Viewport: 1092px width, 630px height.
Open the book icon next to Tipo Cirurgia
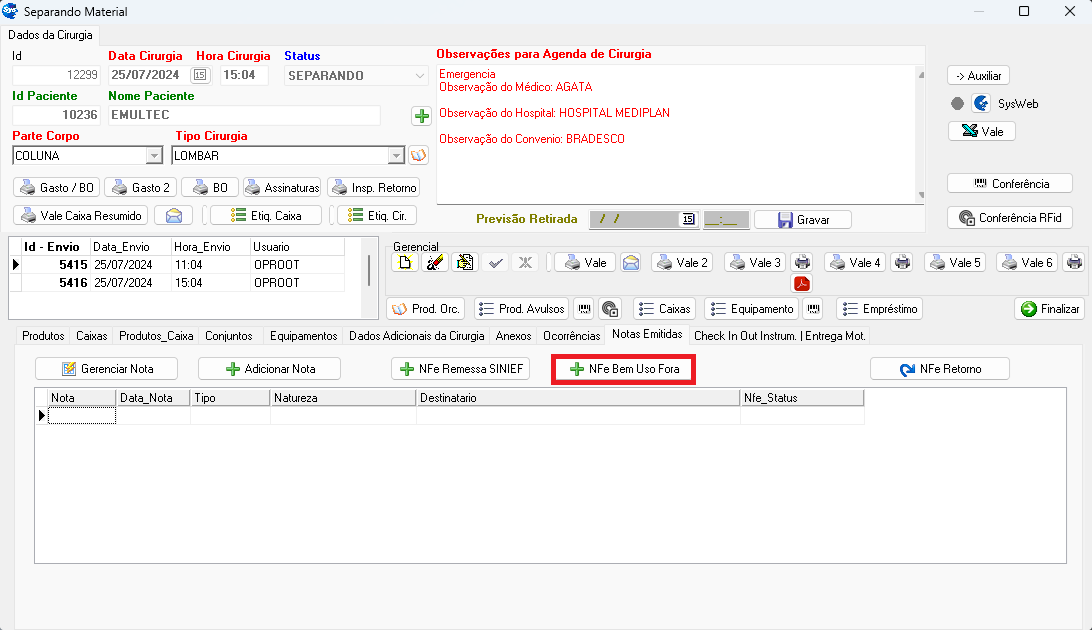(x=418, y=155)
